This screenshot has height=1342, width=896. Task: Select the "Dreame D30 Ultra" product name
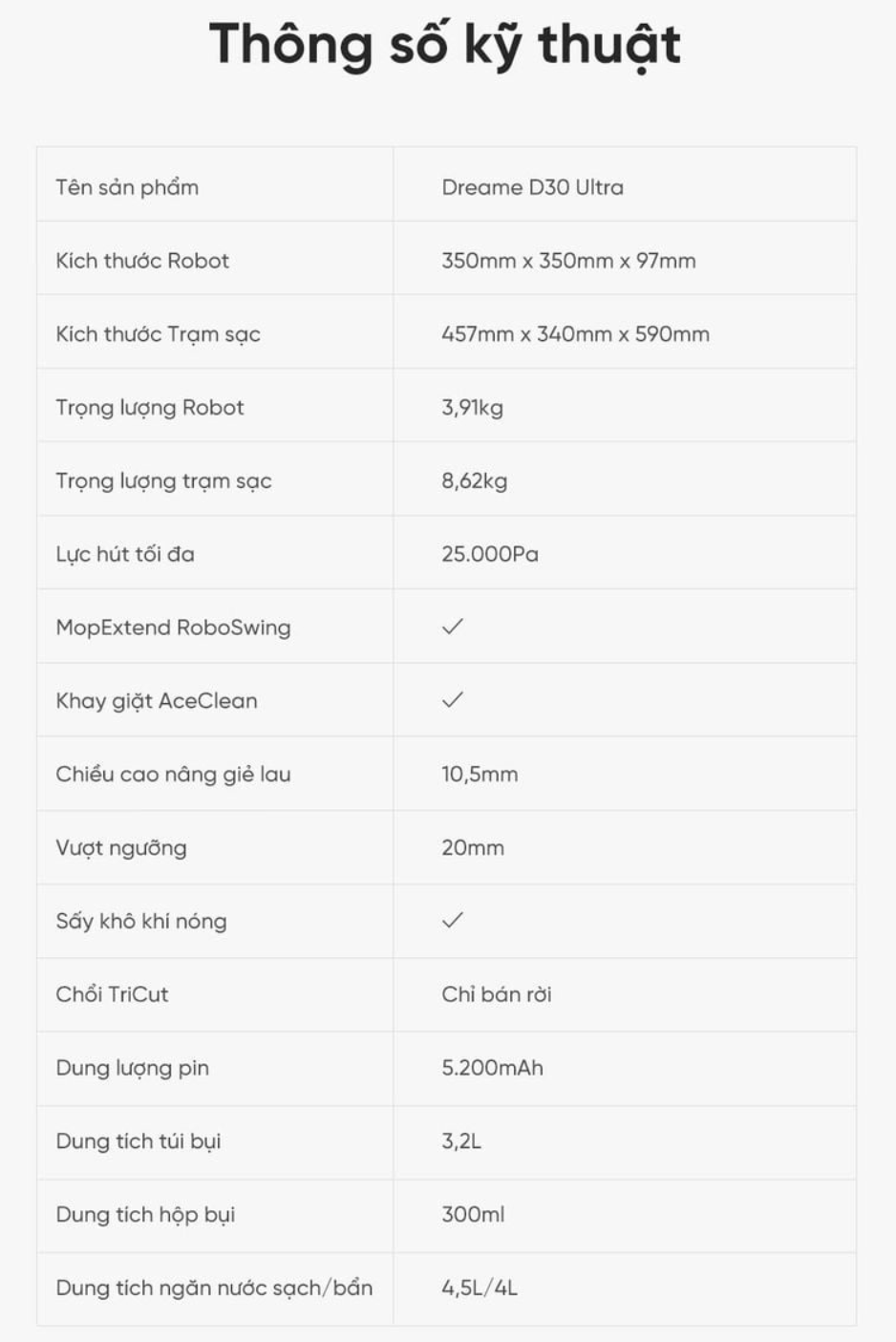coord(532,187)
